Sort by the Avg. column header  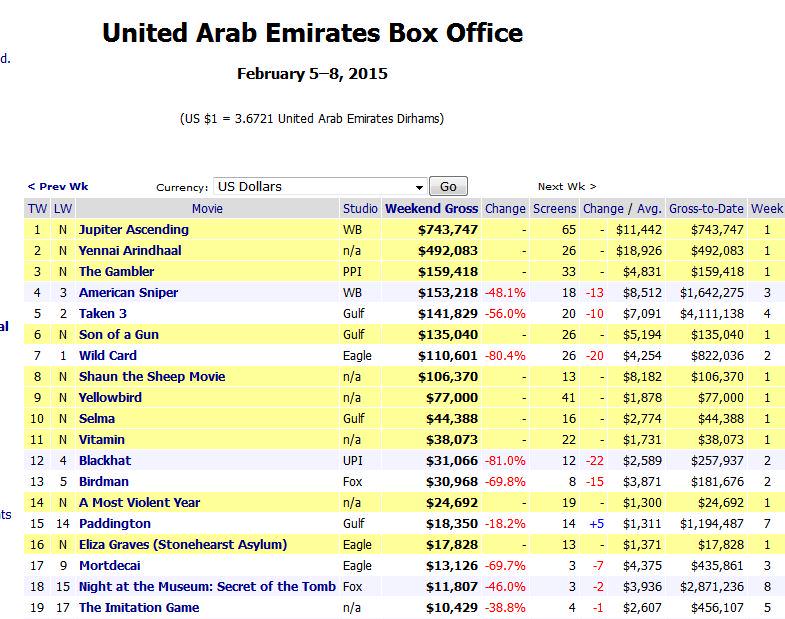(649, 208)
